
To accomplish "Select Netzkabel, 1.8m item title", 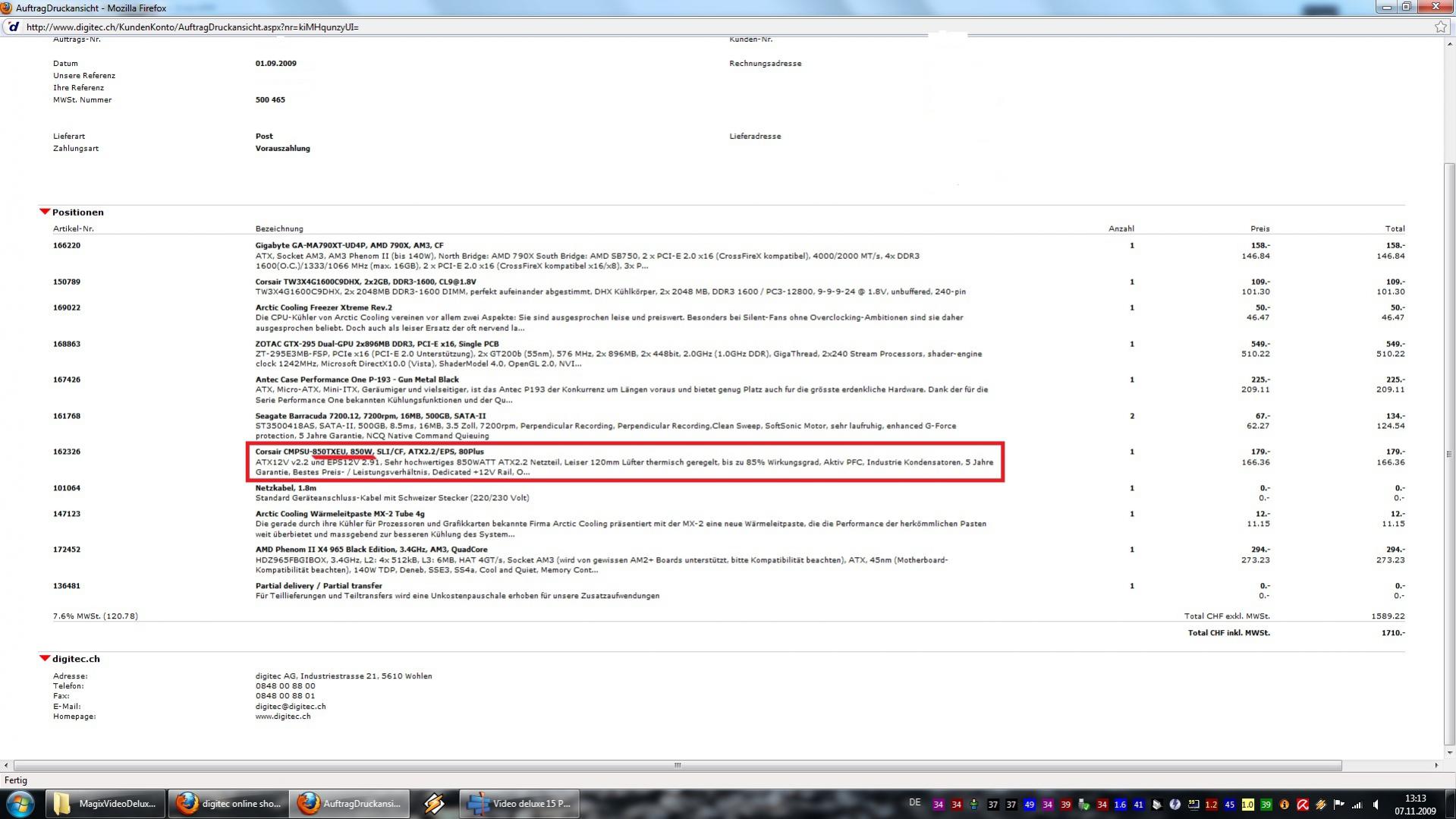I will coord(286,488).
